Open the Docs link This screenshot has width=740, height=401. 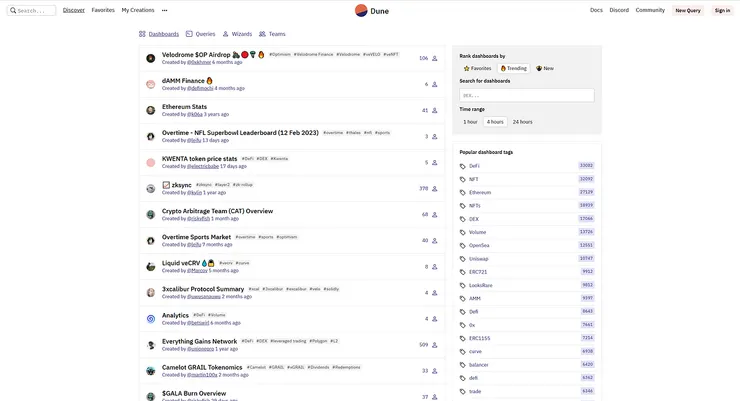click(596, 10)
